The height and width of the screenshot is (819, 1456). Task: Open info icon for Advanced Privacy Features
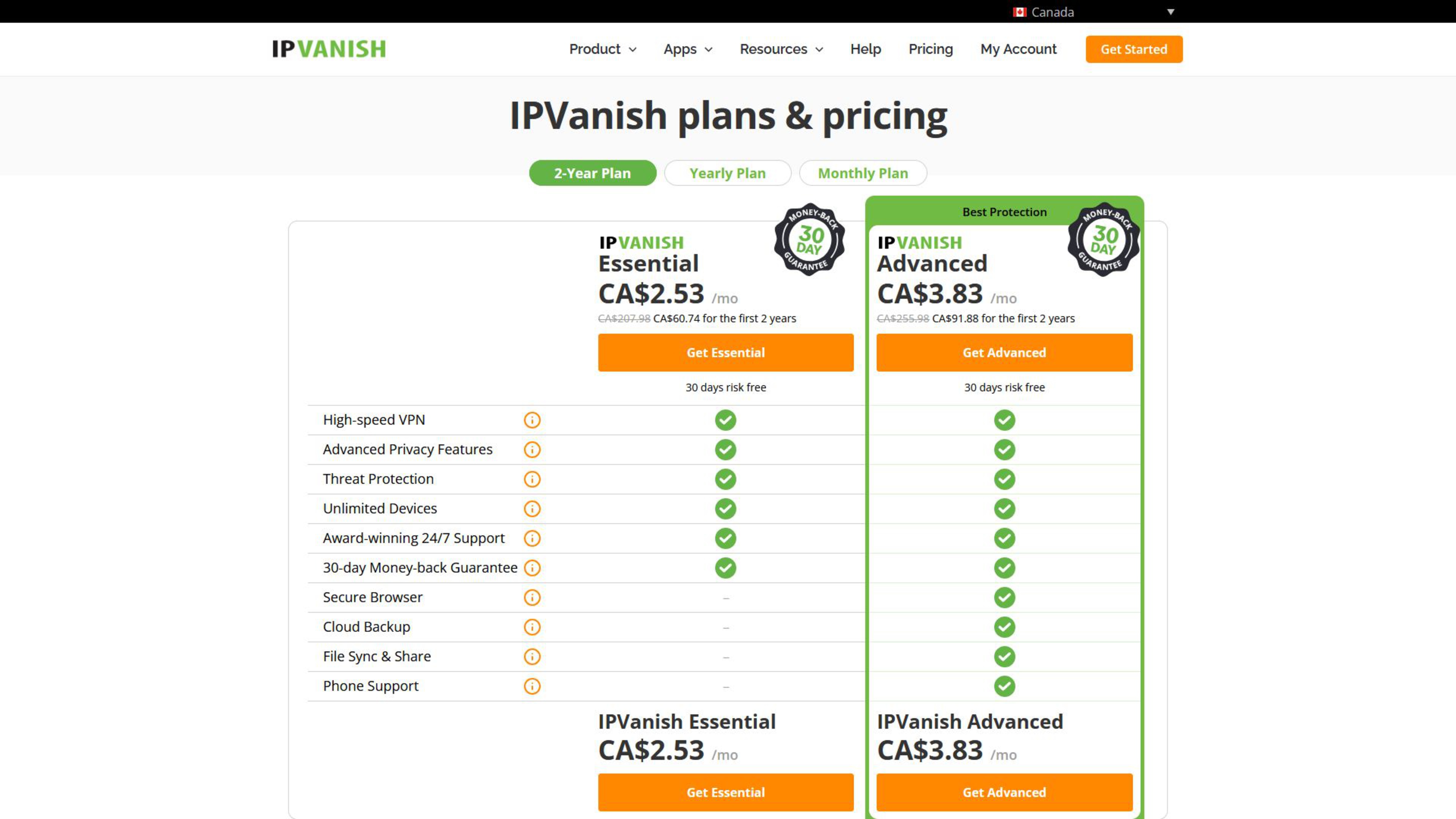pyautogui.click(x=532, y=449)
